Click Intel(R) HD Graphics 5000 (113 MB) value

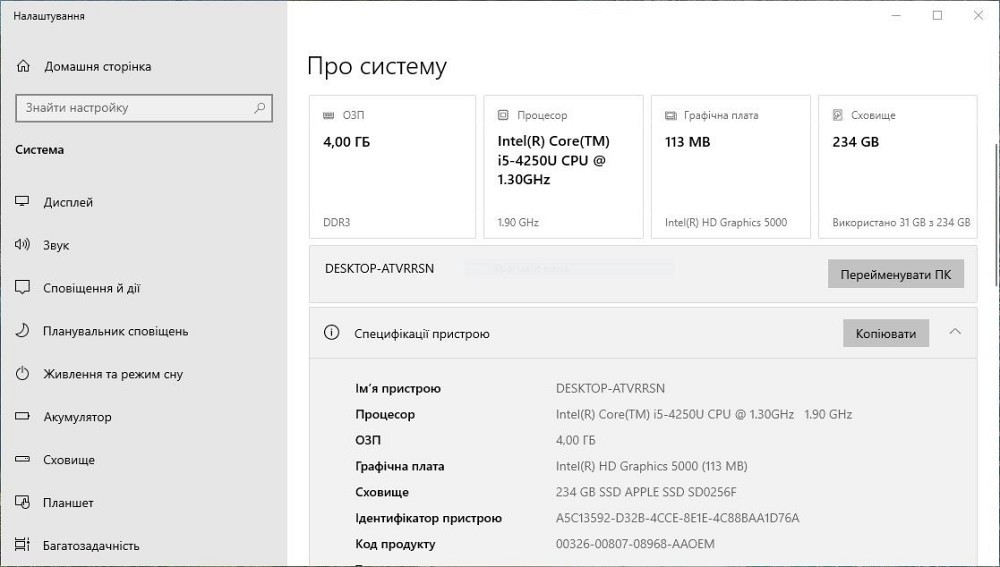(651, 466)
